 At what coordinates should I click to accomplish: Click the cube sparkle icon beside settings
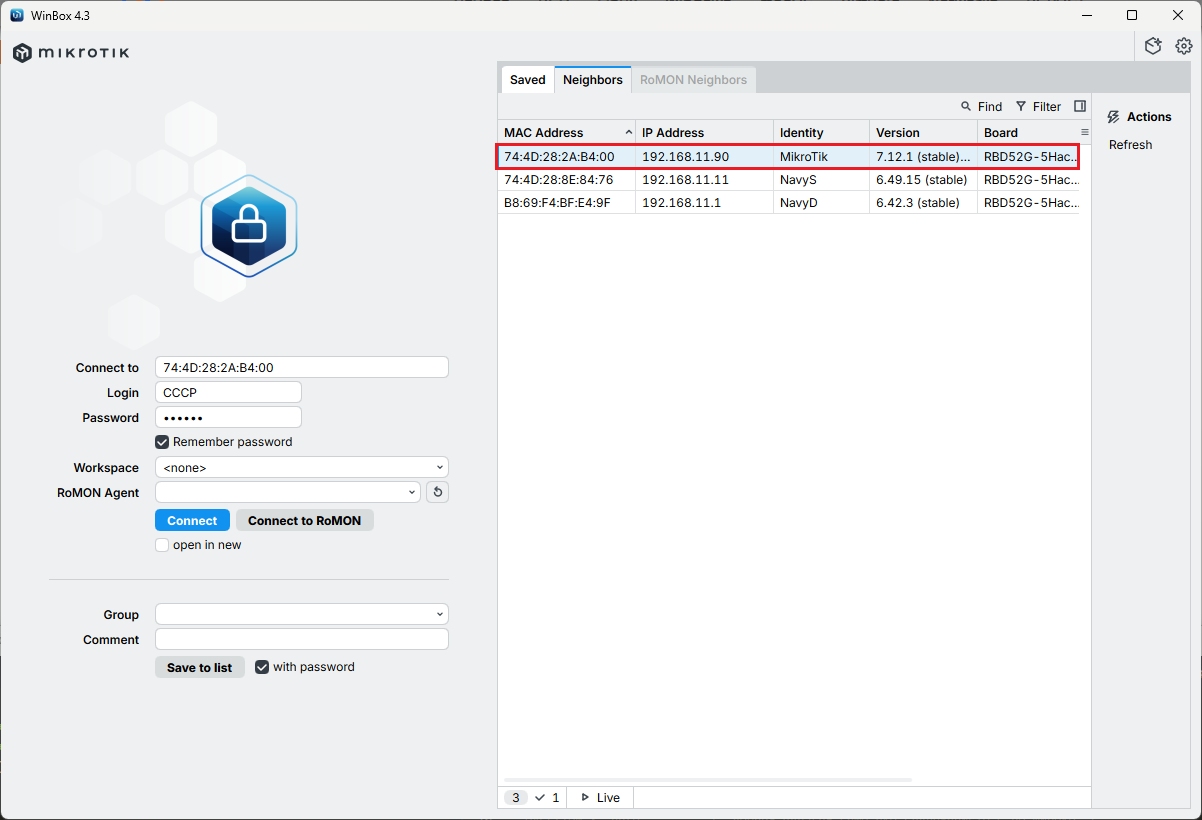pyautogui.click(x=1154, y=46)
